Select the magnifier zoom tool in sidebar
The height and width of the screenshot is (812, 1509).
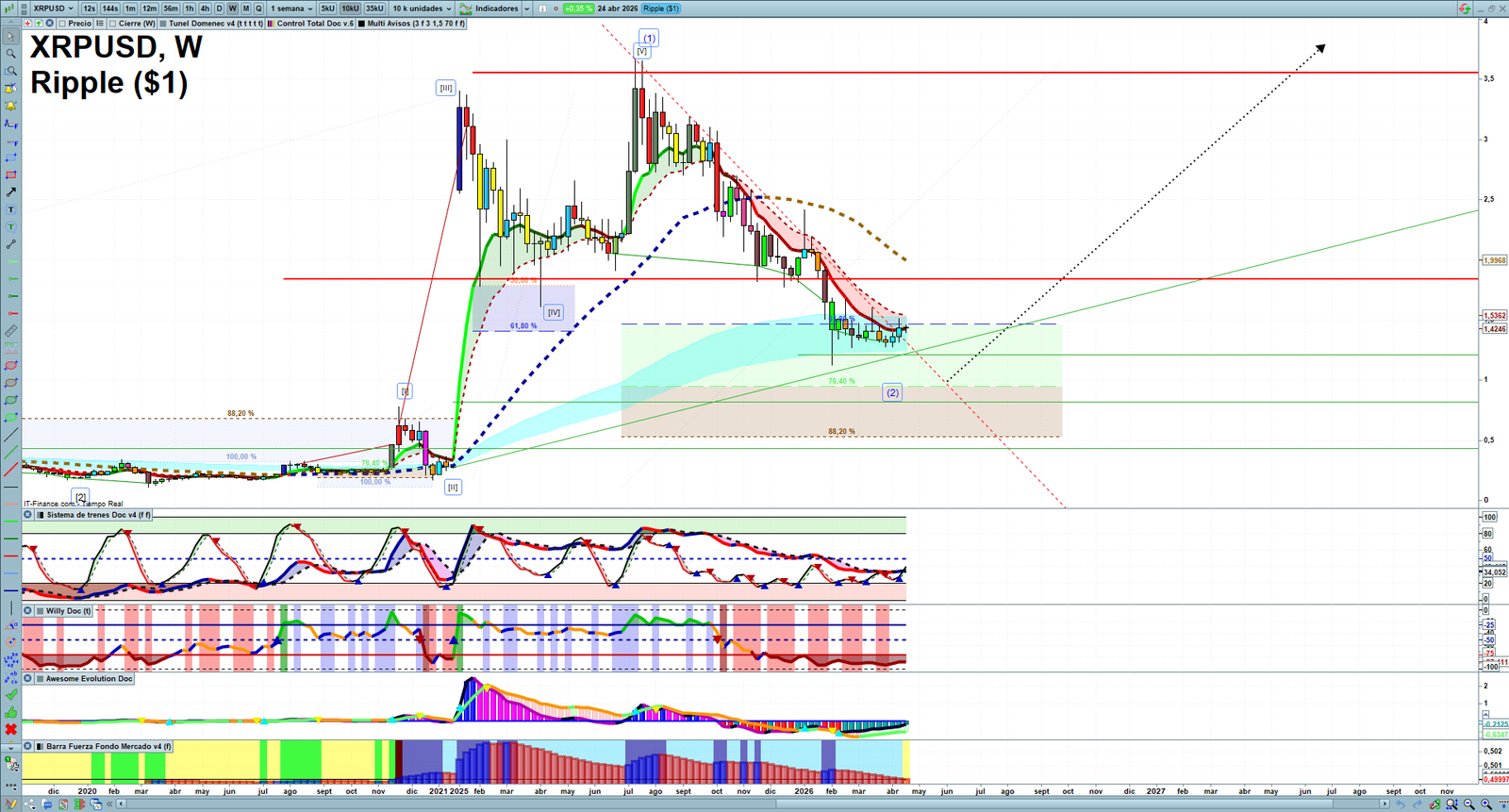coord(11,54)
